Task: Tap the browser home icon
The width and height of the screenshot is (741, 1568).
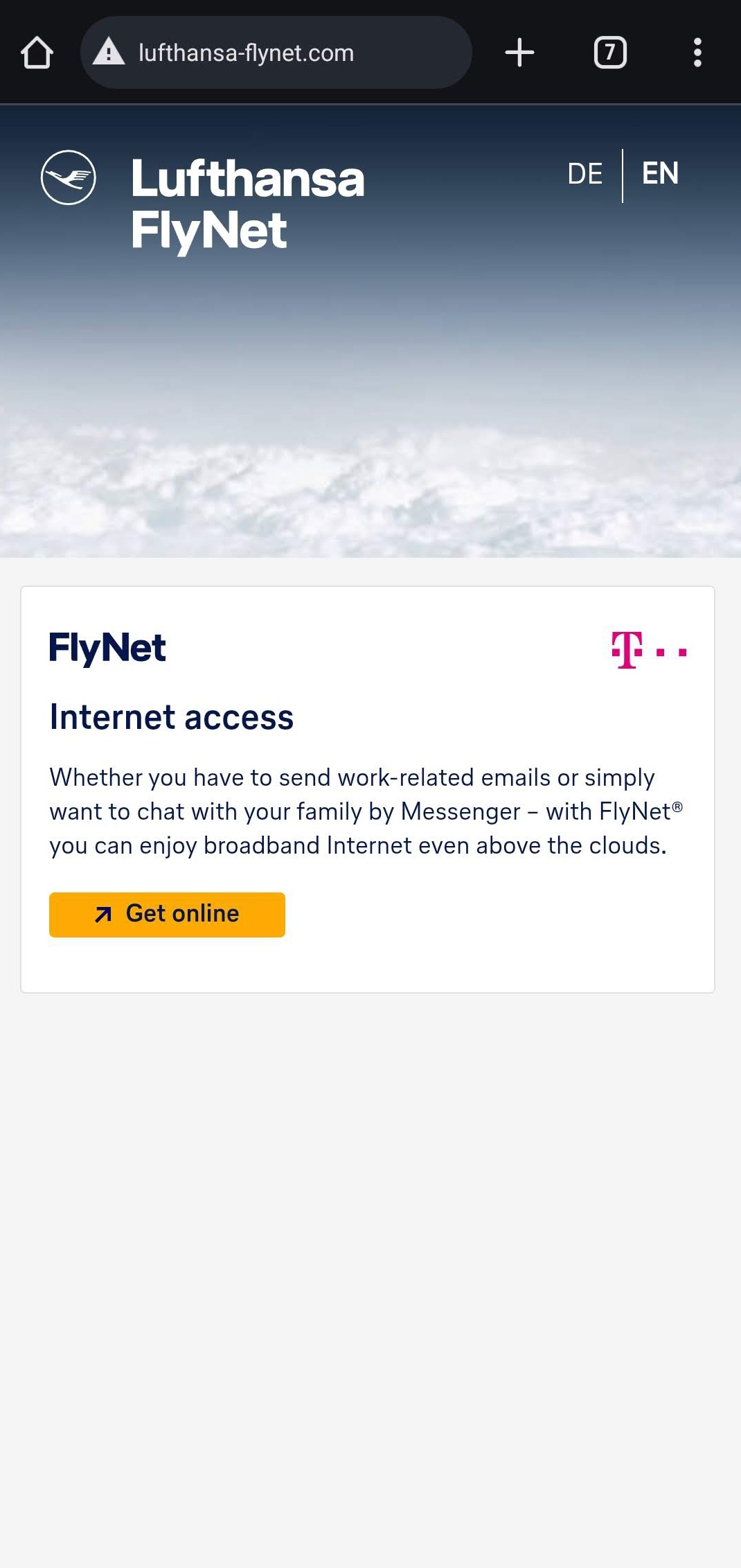Action: (x=37, y=53)
